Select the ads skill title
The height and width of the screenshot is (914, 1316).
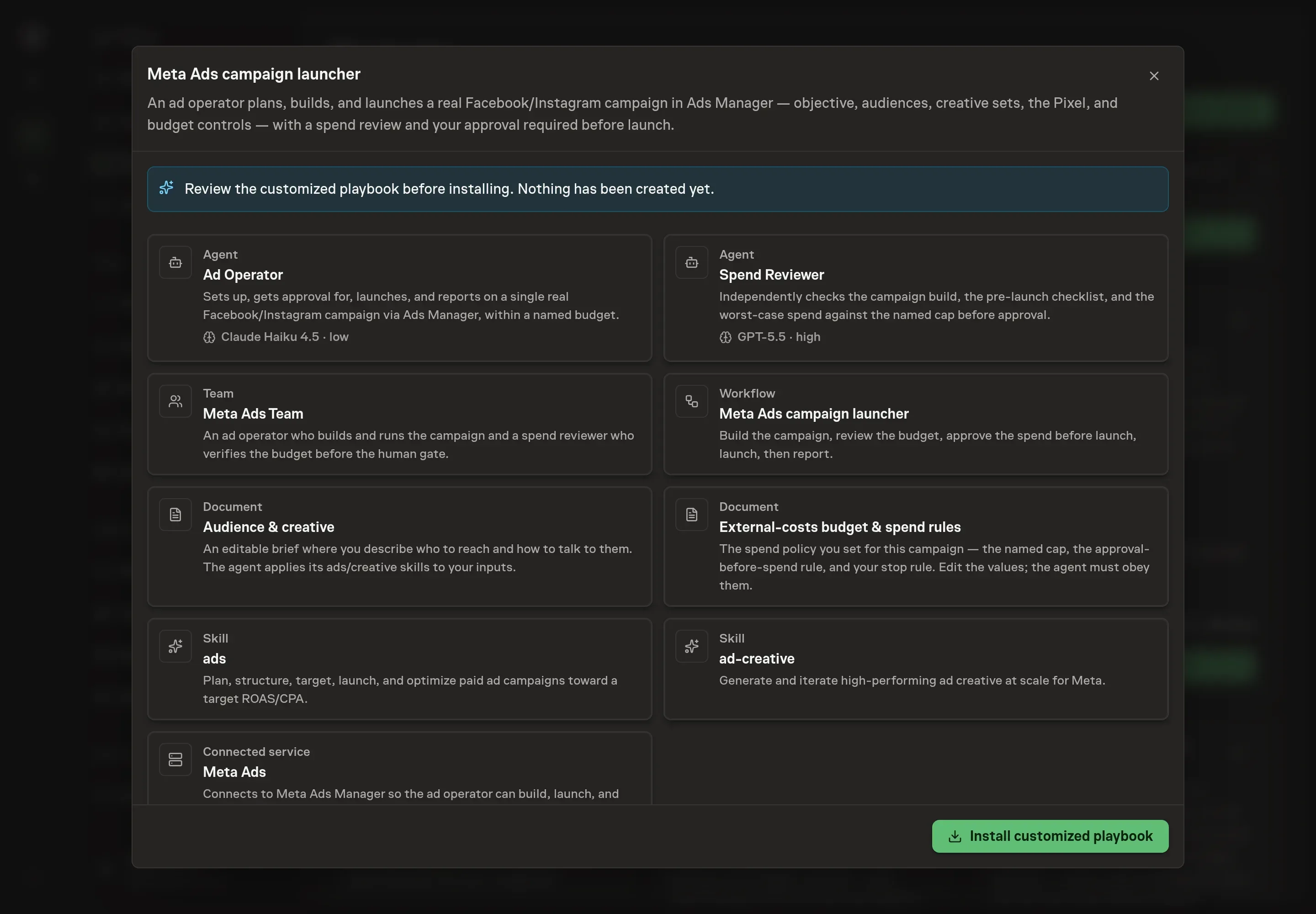click(x=214, y=659)
